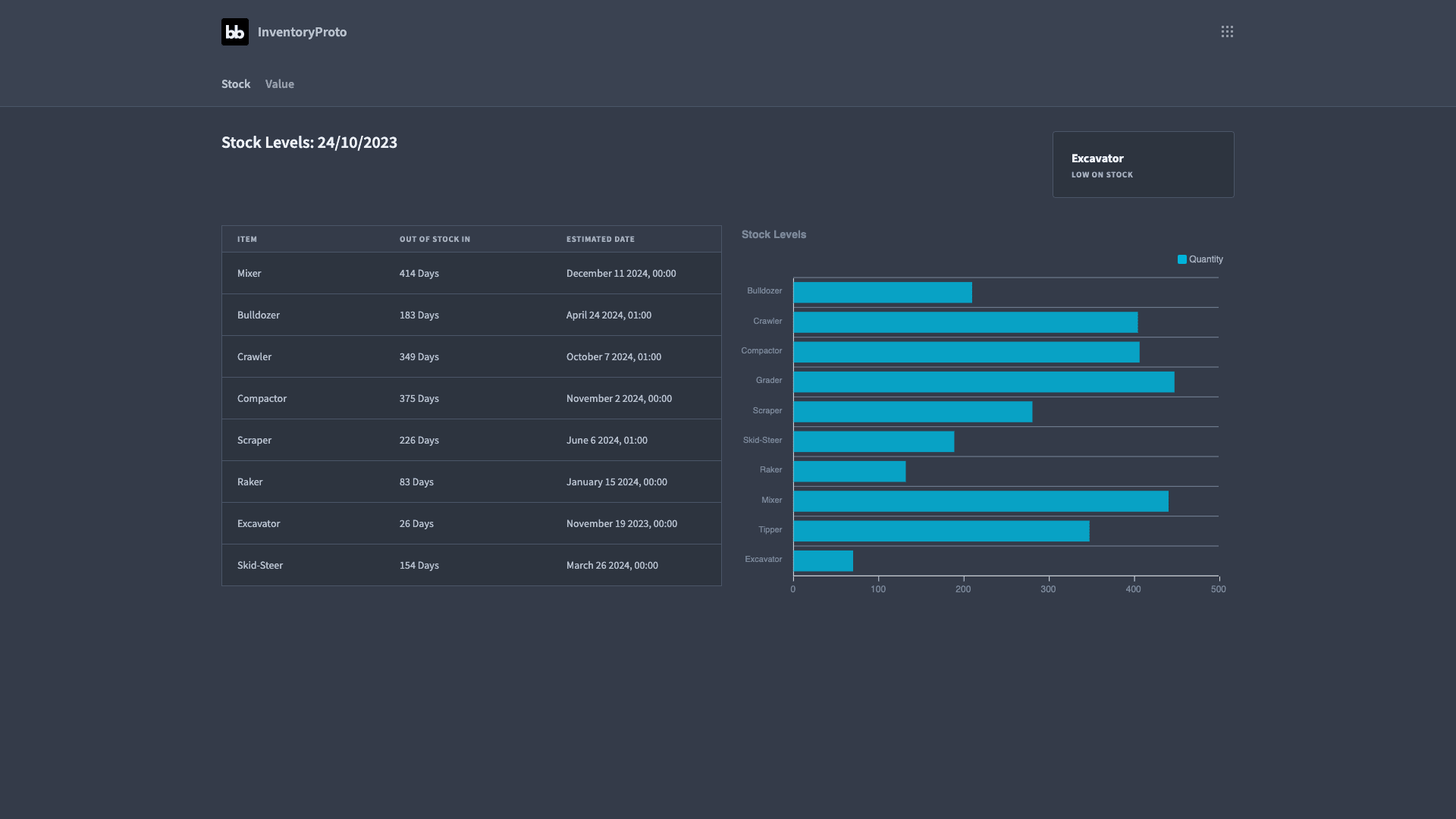Click the April 24 2024, 01:00 date
The height and width of the screenshot is (819, 1456).
point(609,315)
